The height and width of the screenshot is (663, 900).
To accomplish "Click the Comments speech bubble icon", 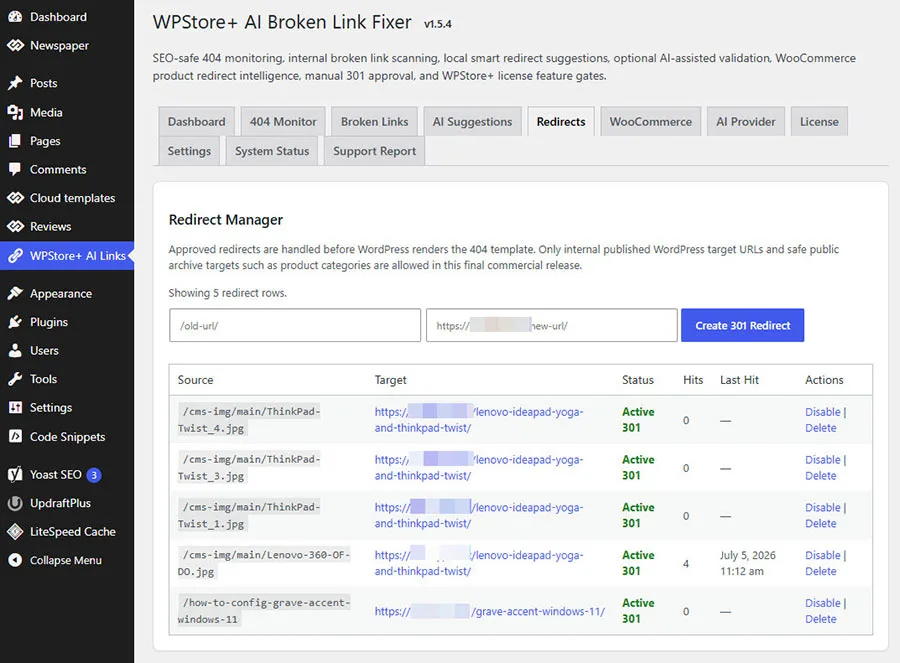I will click(x=15, y=169).
